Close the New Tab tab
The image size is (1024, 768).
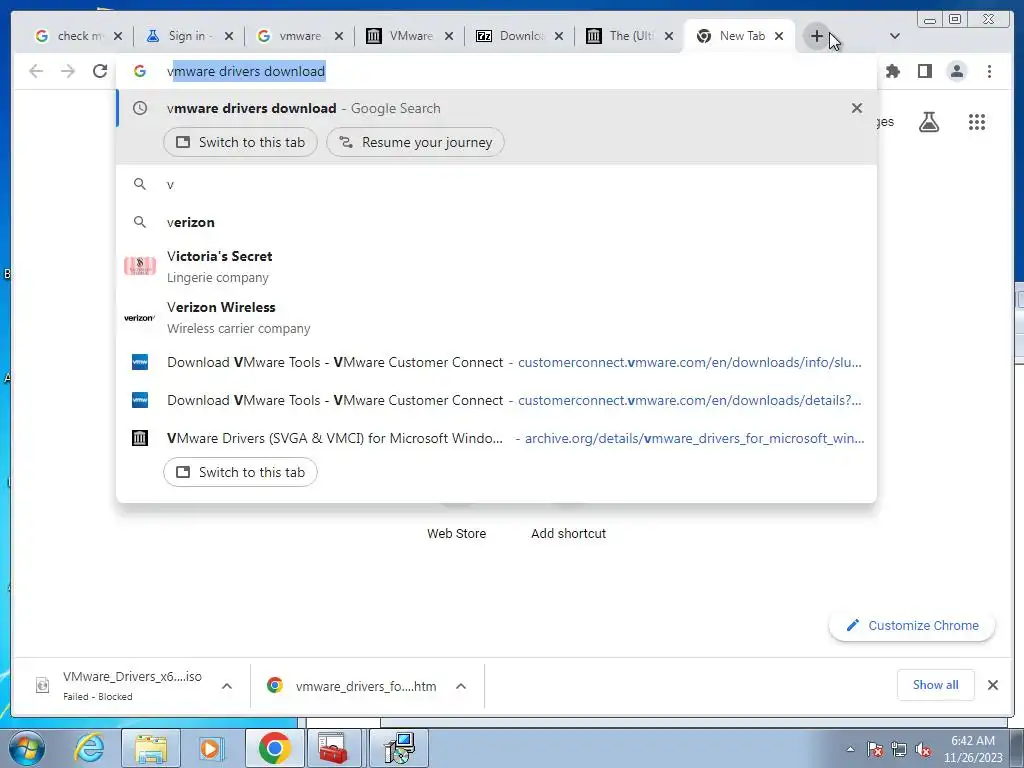point(778,36)
